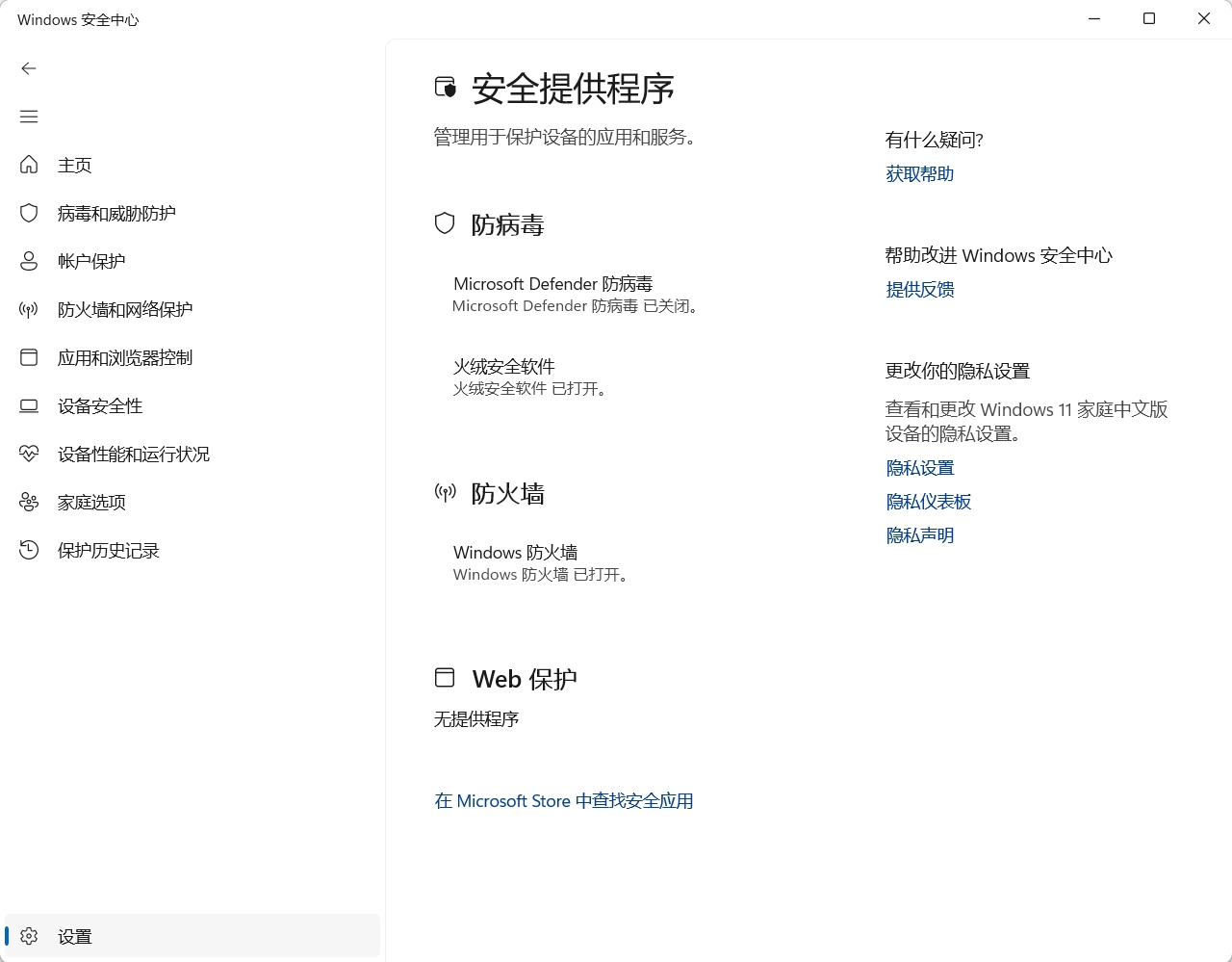
Task: Click the 防火墙 section antenna icon
Action: [x=445, y=493]
